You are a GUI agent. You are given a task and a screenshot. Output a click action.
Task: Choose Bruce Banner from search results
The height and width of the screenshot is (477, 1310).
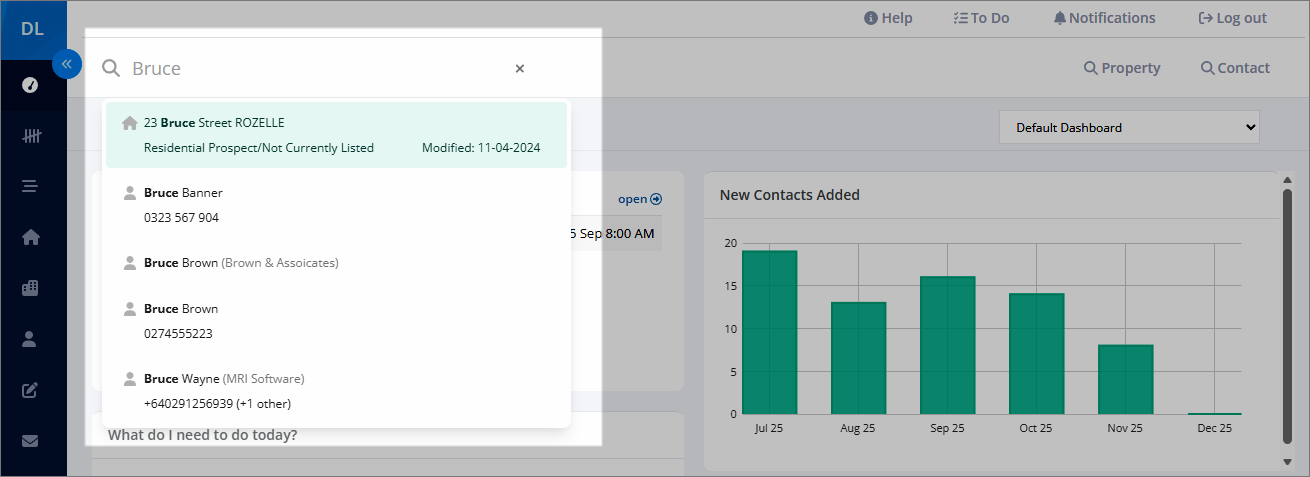pyautogui.click(x=336, y=205)
